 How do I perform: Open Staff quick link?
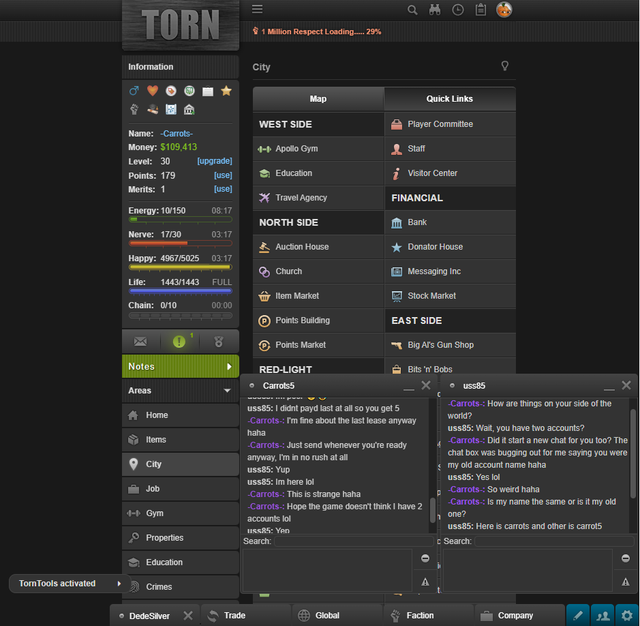[x=451, y=149]
